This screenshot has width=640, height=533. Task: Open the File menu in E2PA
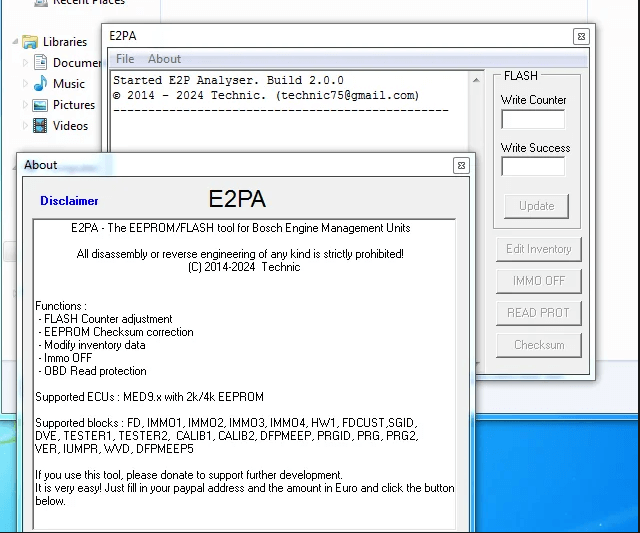point(125,59)
